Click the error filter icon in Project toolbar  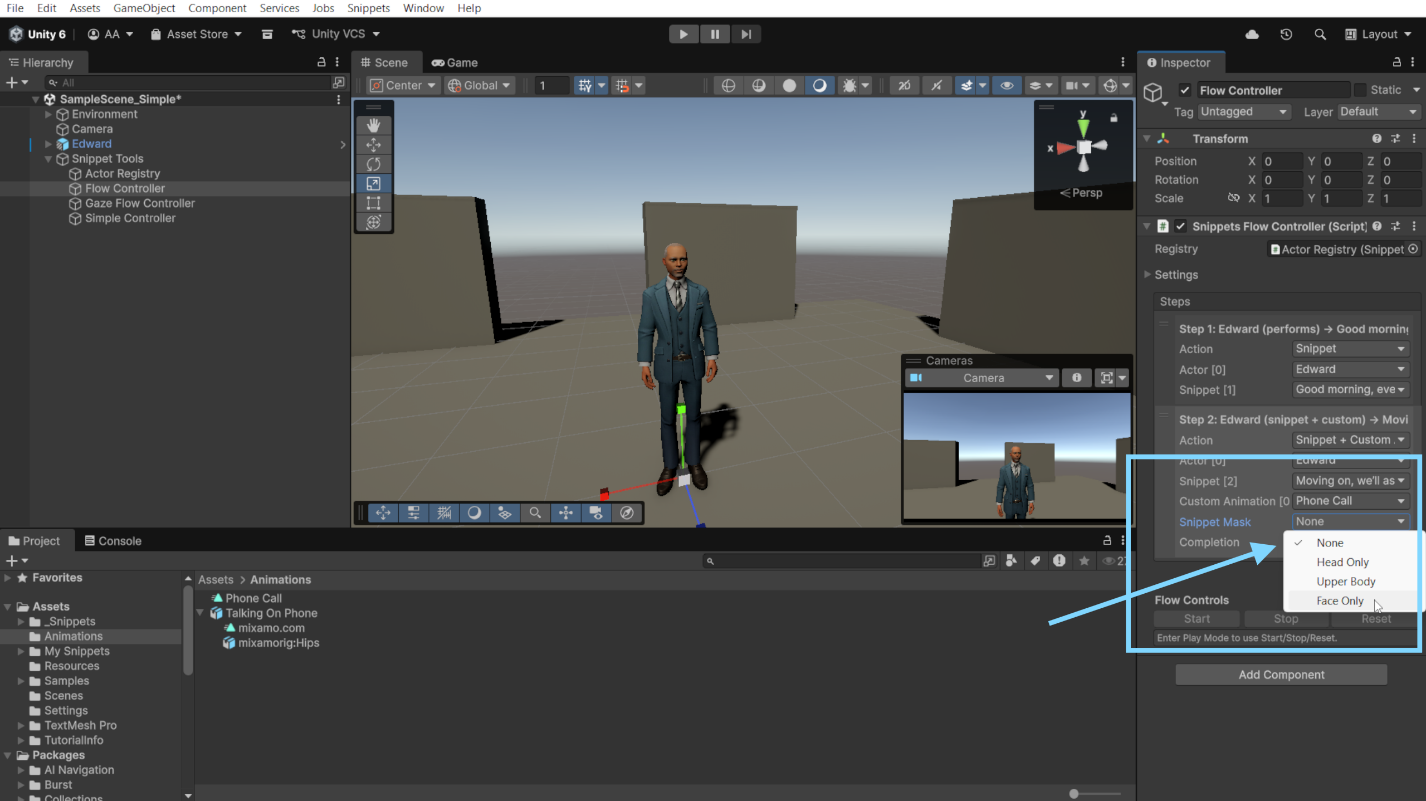coord(1059,561)
